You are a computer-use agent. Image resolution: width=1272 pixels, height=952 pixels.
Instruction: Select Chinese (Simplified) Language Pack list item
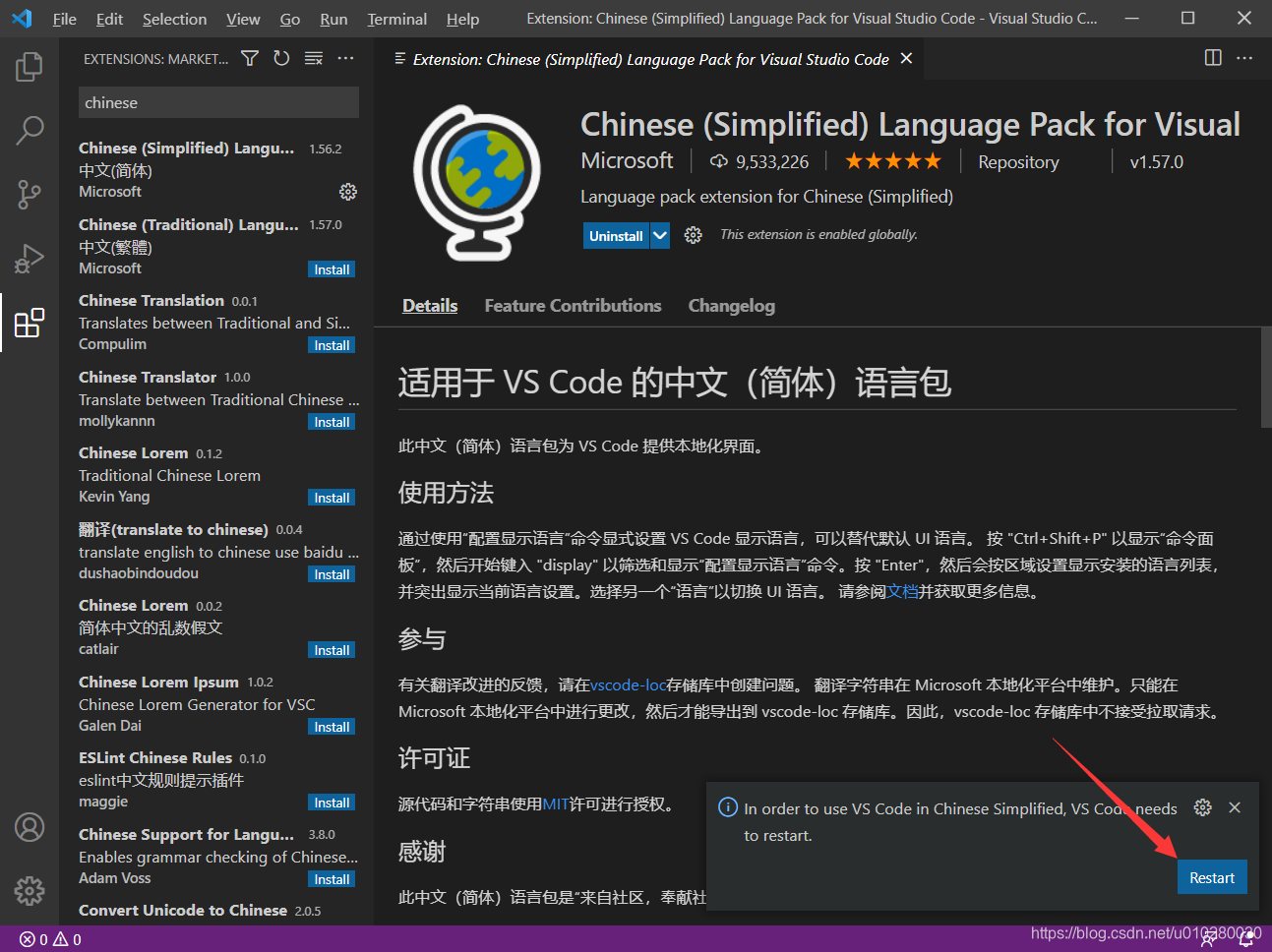click(x=217, y=169)
